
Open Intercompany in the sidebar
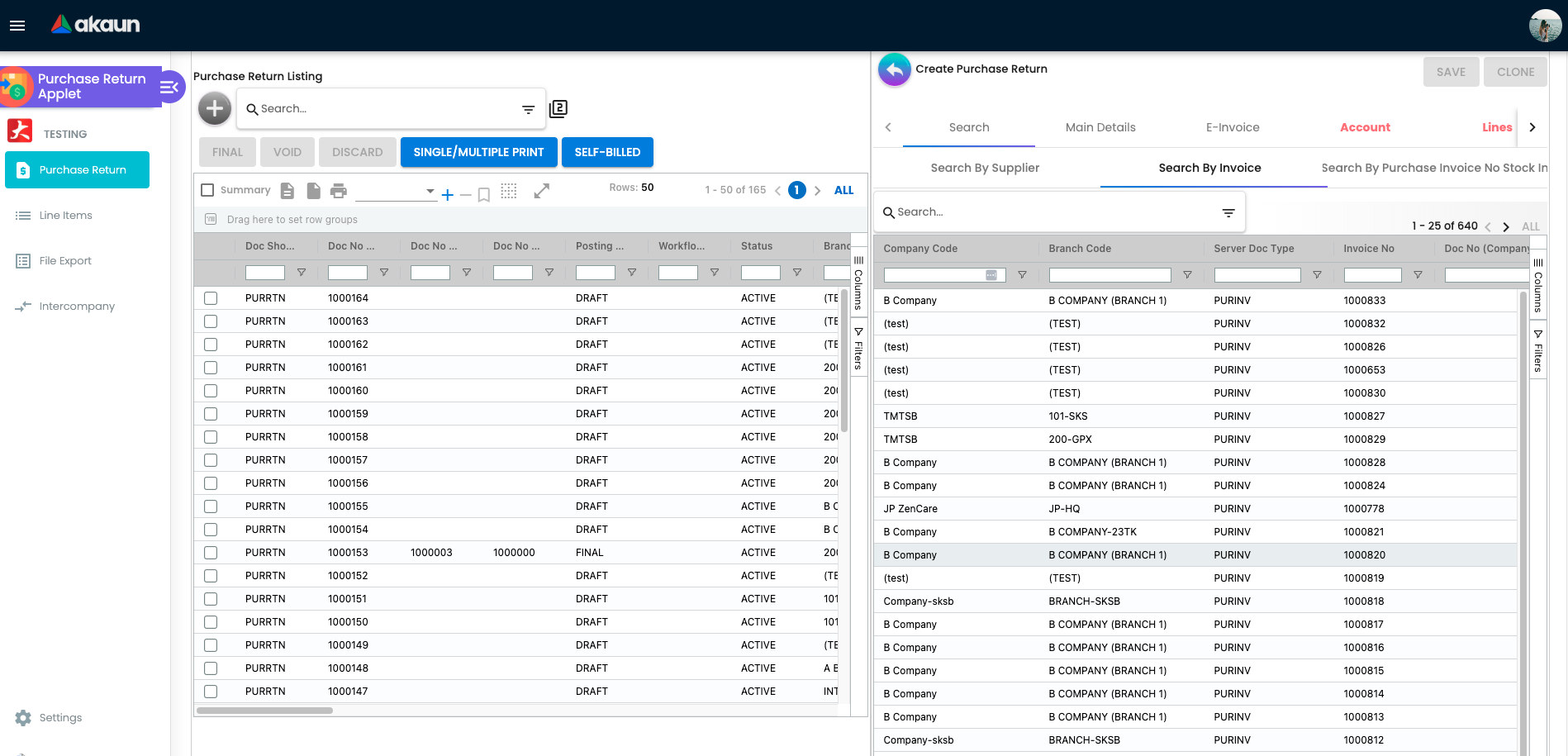pos(65,307)
